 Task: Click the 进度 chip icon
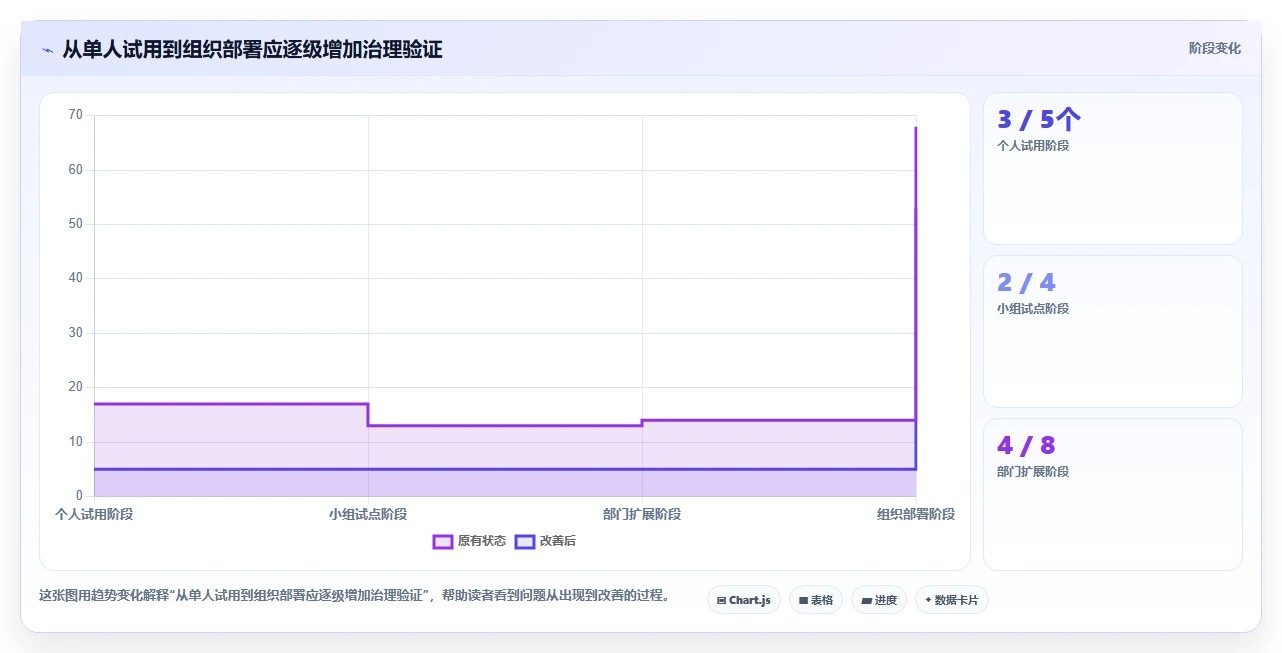[866, 601]
